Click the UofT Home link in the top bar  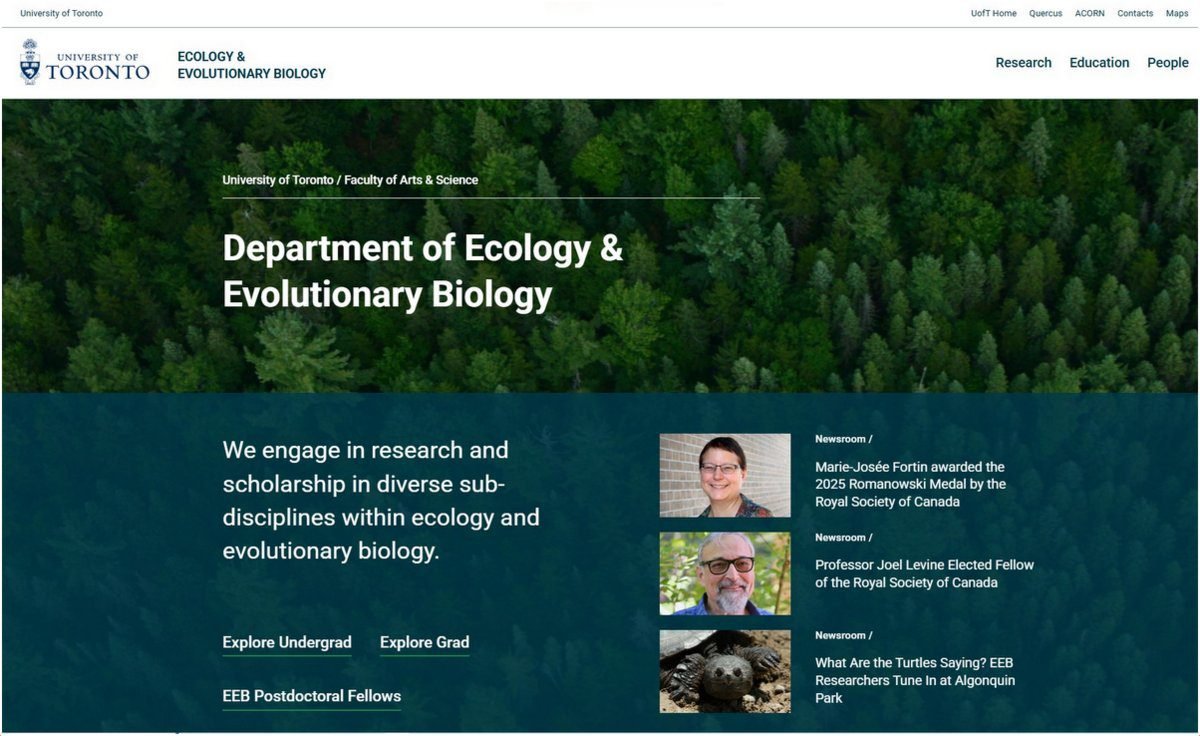point(993,13)
